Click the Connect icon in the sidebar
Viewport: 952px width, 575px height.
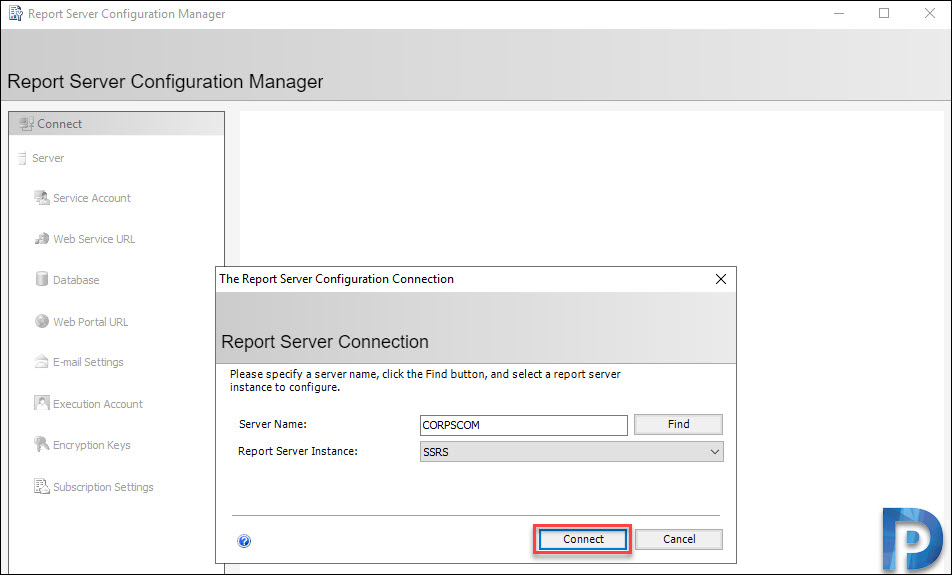pyautogui.click(x=26, y=124)
